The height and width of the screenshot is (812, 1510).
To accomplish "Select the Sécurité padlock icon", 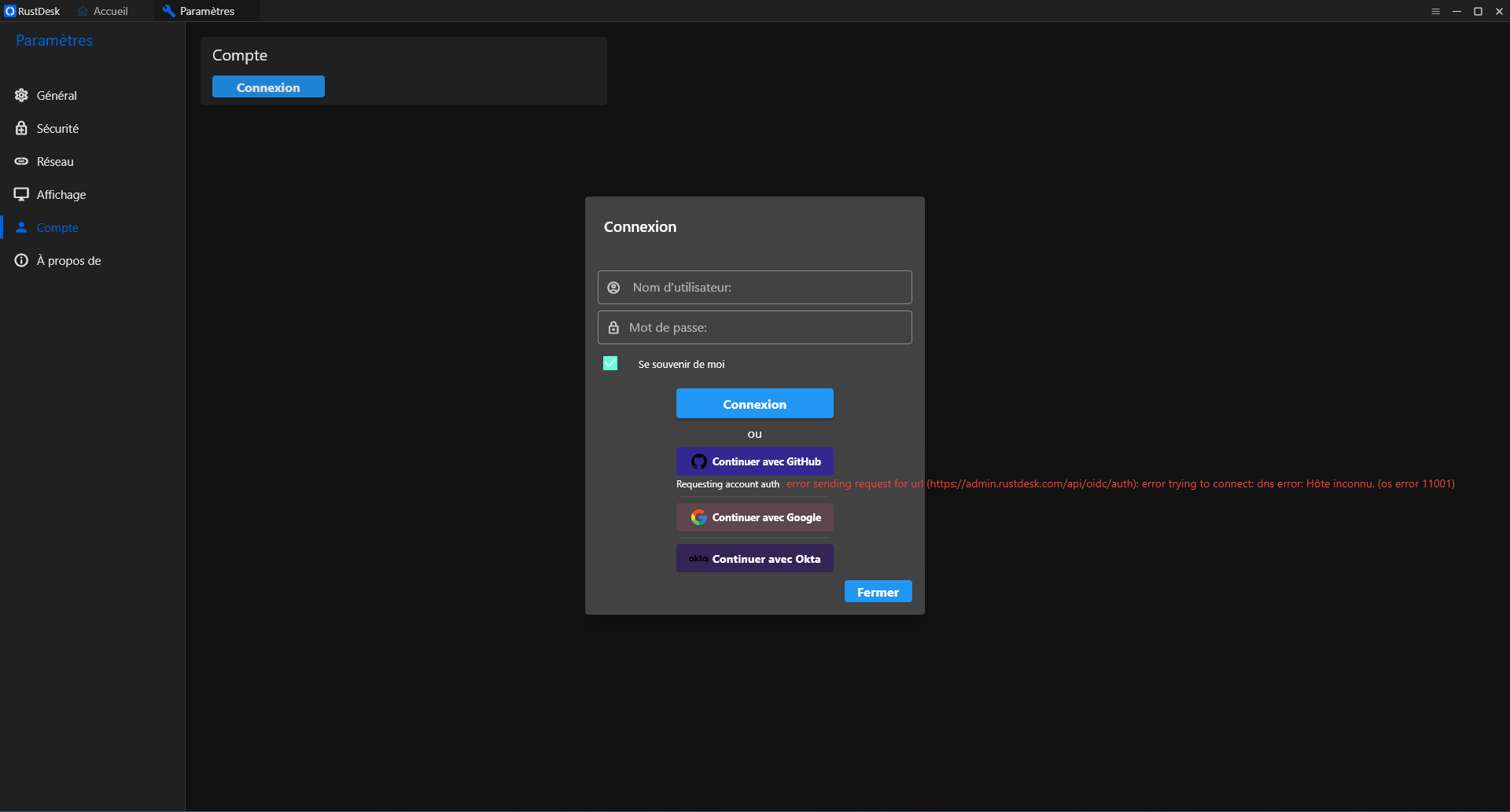I will tap(21, 128).
